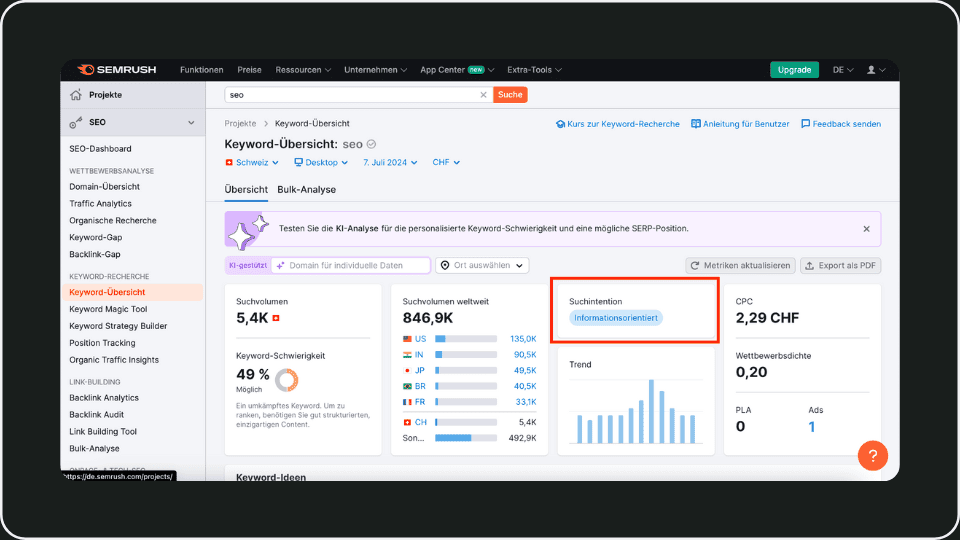Select Keyword-Übersicht in sidebar
The height and width of the screenshot is (540, 960).
point(132,293)
